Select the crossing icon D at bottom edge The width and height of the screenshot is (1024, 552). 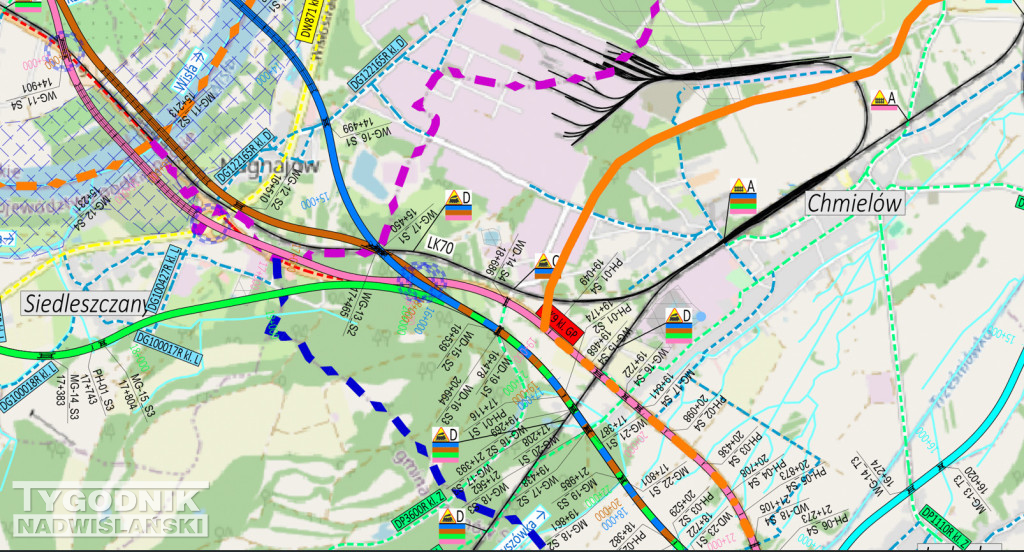coord(453,526)
